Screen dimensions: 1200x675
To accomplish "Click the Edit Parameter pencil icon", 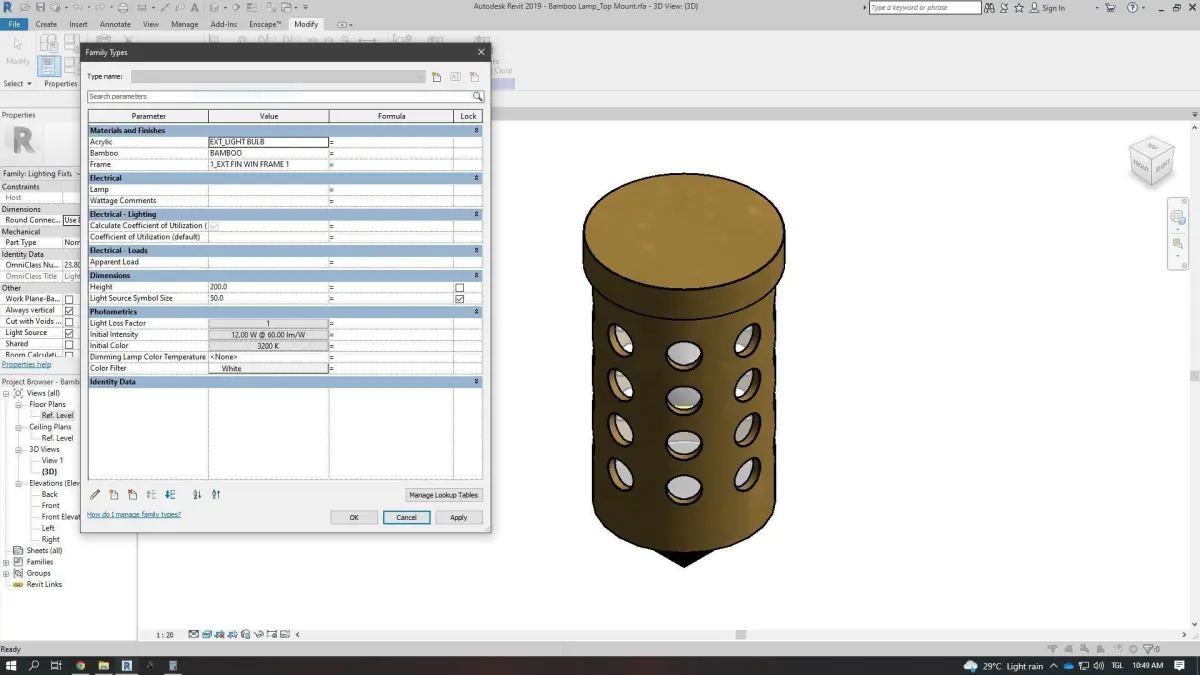I will tap(95, 494).
